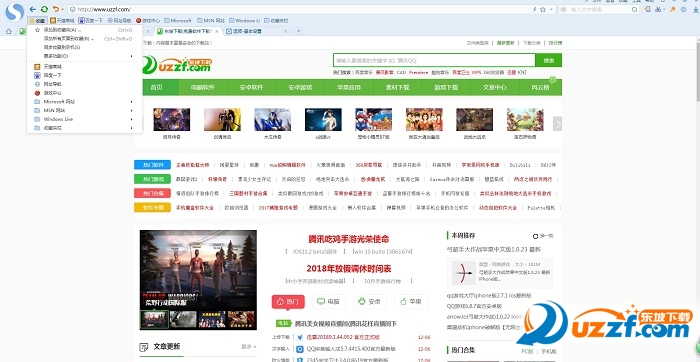The width and height of the screenshot is (700, 362).
Task: Click the star icon inside the address bar
Action: coord(543,9)
